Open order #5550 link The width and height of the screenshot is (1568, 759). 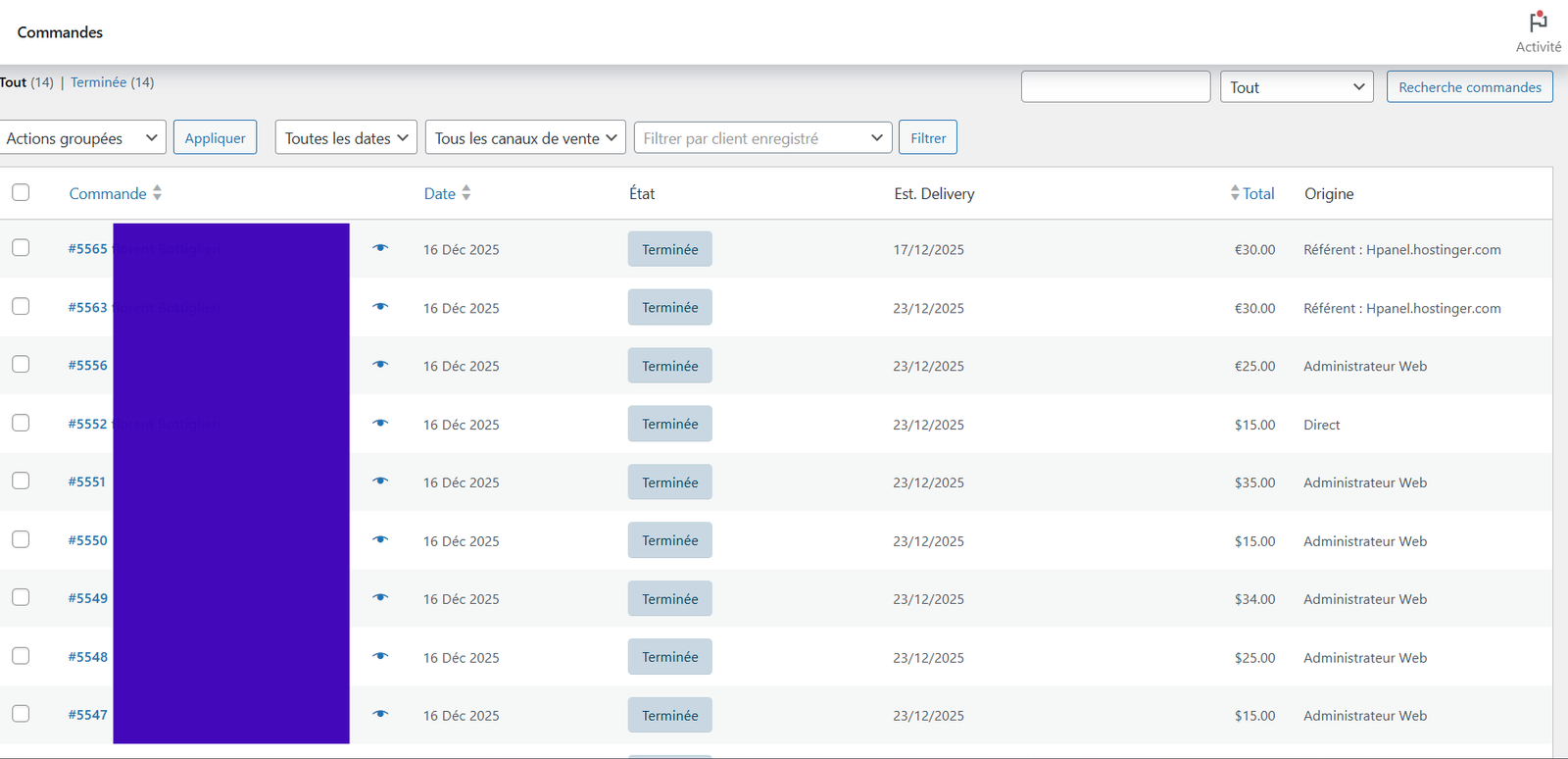(x=88, y=540)
